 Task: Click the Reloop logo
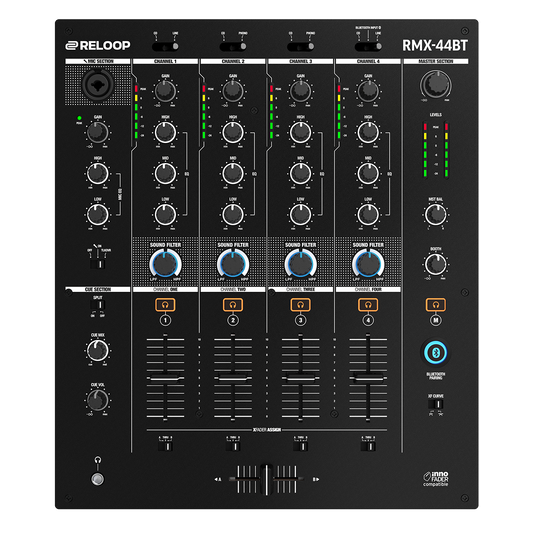(98, 45)
